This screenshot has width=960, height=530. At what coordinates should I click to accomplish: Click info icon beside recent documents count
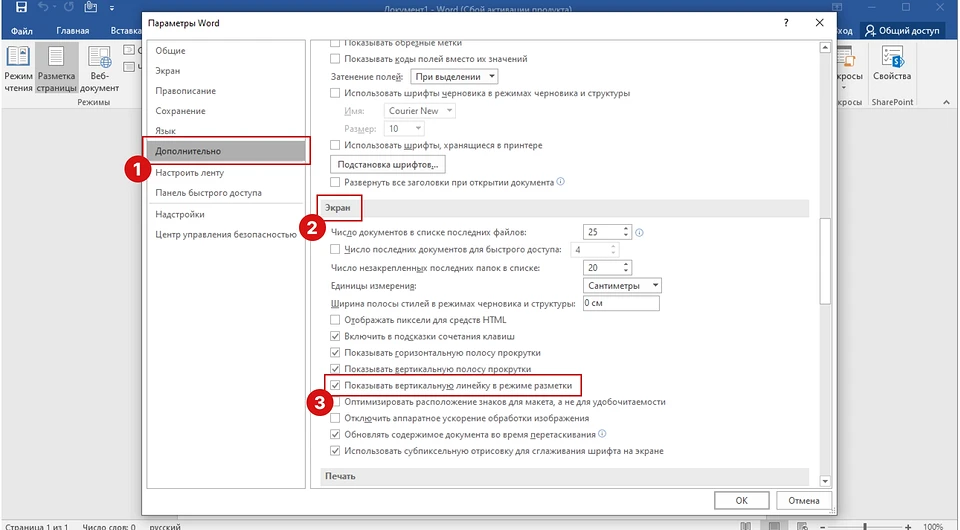(639, 232)
